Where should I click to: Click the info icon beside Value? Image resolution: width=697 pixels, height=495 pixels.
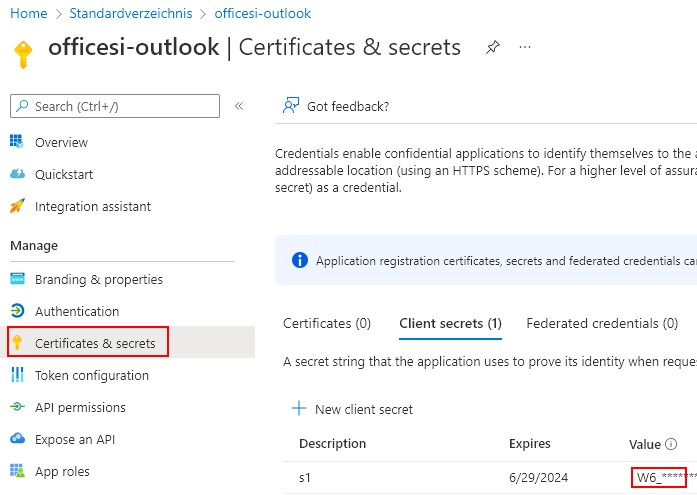671,444
